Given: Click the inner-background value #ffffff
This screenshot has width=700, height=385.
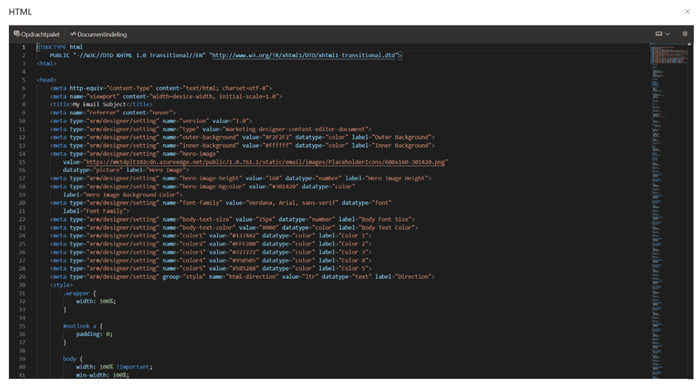Looking at the screenshot, I should click(x=279, y=146).
